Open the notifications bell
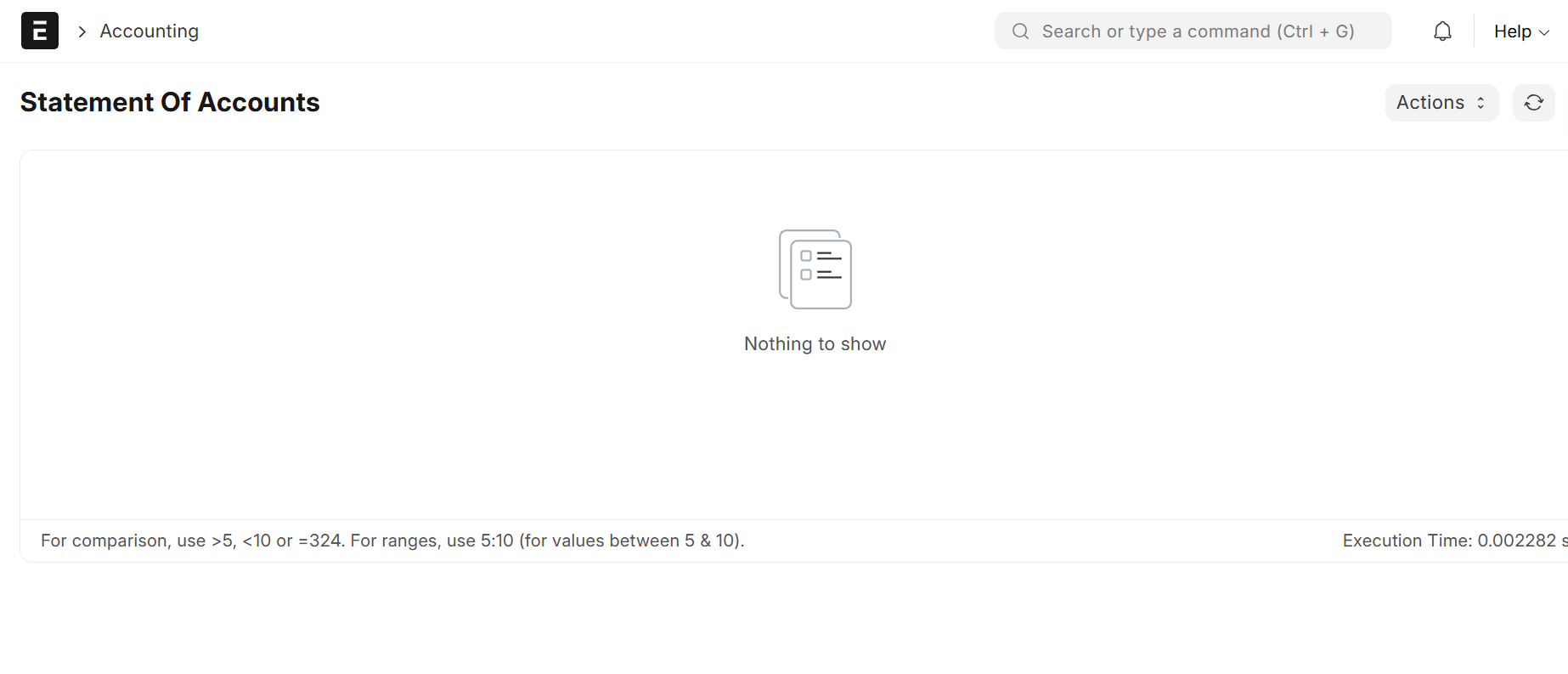The height and width of the screenshot is (674, 1568). tap(1442, 31)
